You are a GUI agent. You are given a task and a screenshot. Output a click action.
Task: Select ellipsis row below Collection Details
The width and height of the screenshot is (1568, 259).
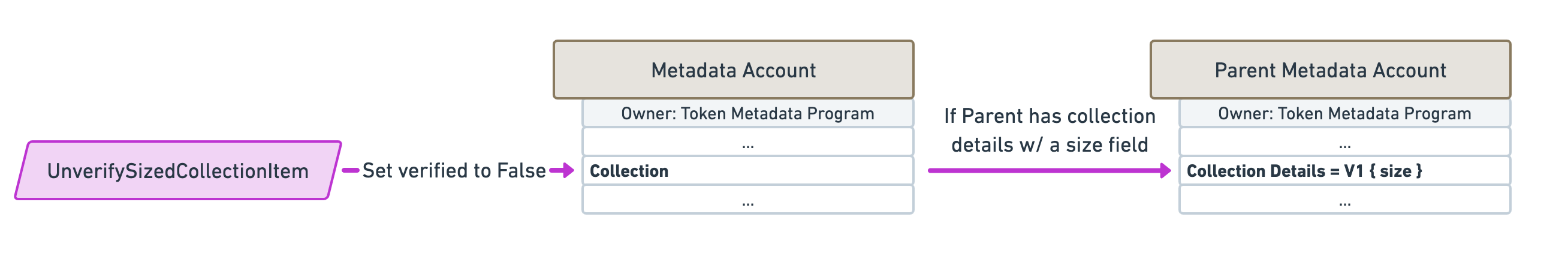1344,199
